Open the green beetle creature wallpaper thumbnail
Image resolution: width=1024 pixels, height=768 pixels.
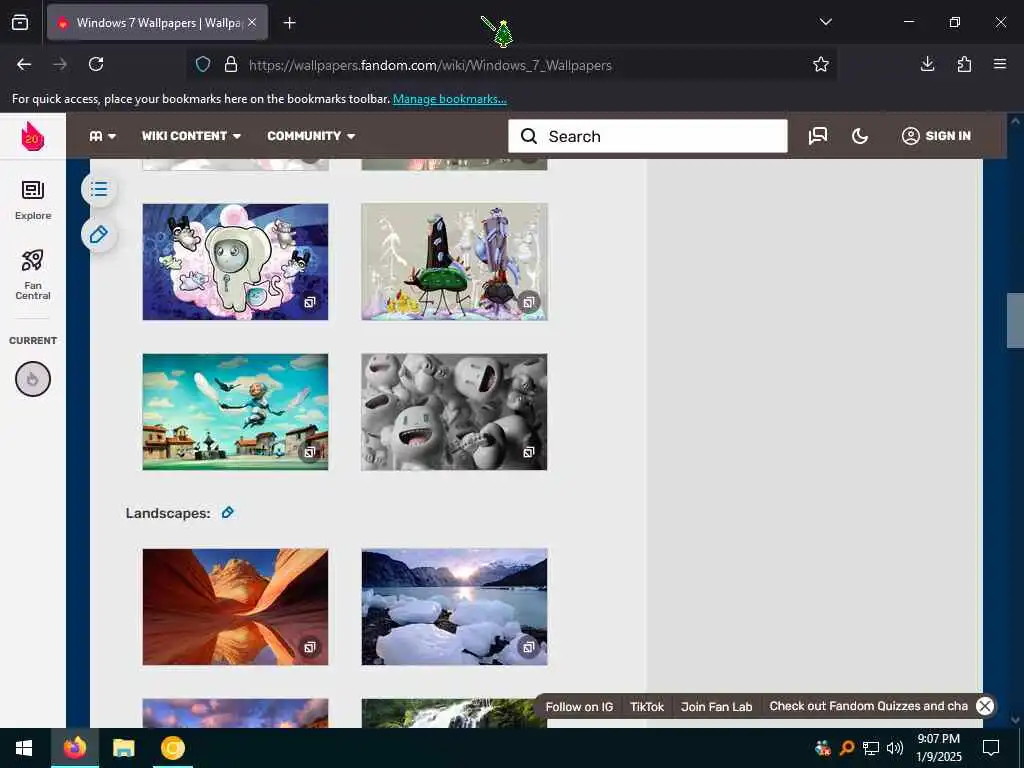coord(454,262)
